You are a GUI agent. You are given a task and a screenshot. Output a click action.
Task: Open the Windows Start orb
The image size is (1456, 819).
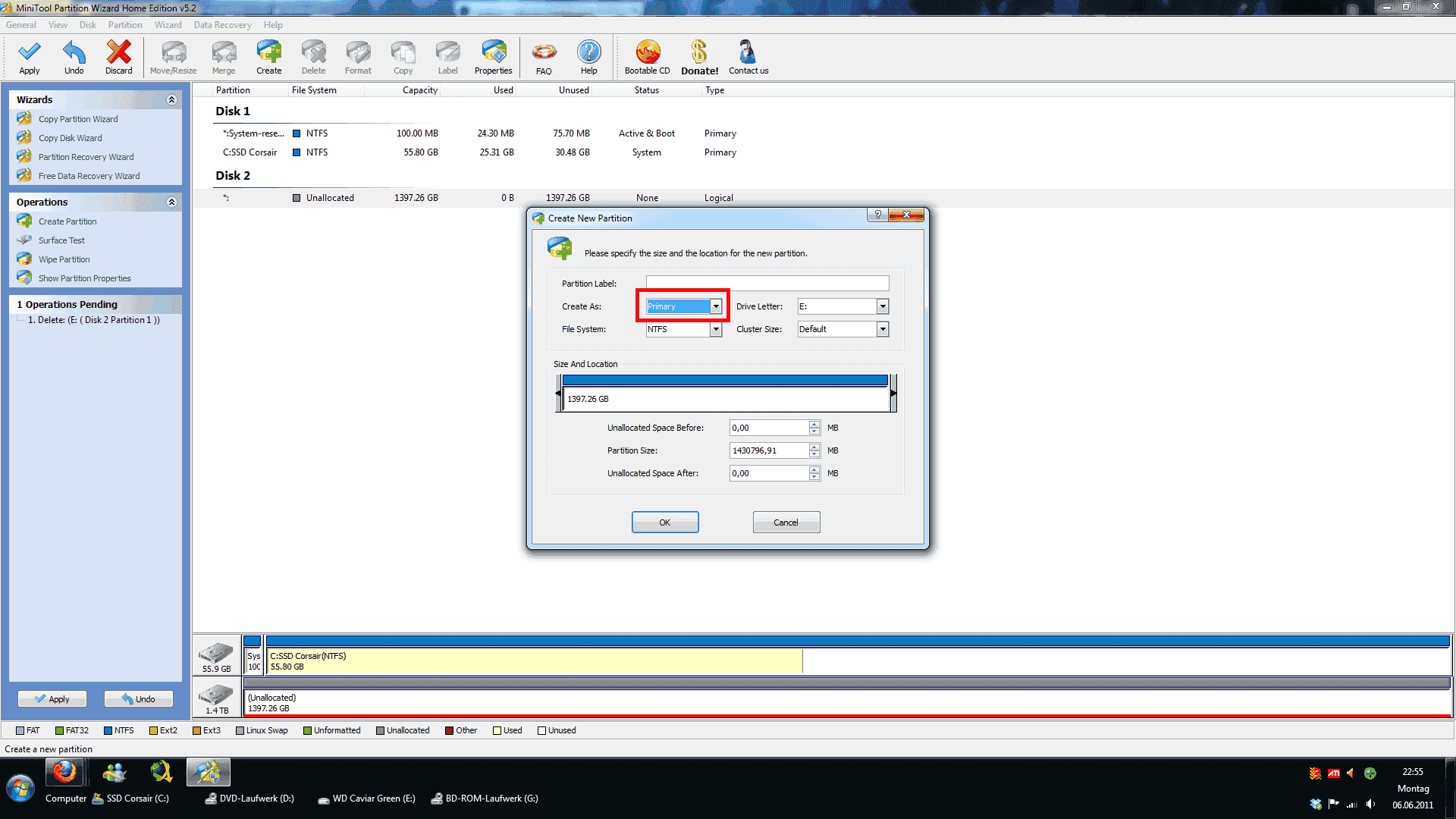[x=20, y=789]
